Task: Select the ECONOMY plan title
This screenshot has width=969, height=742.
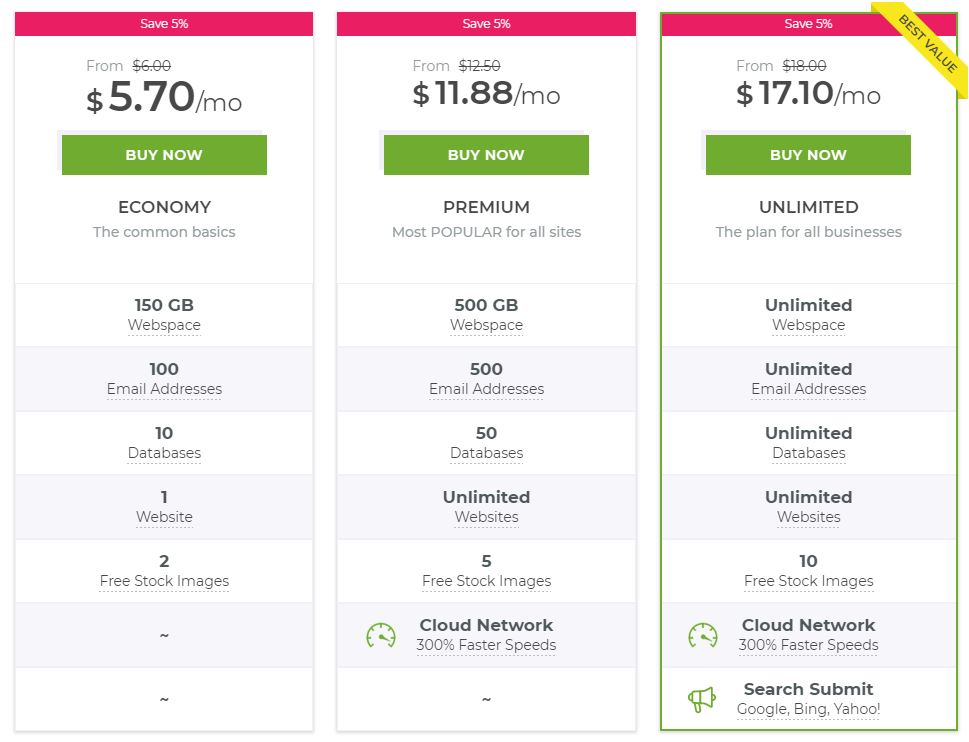Action: point(164,207)
